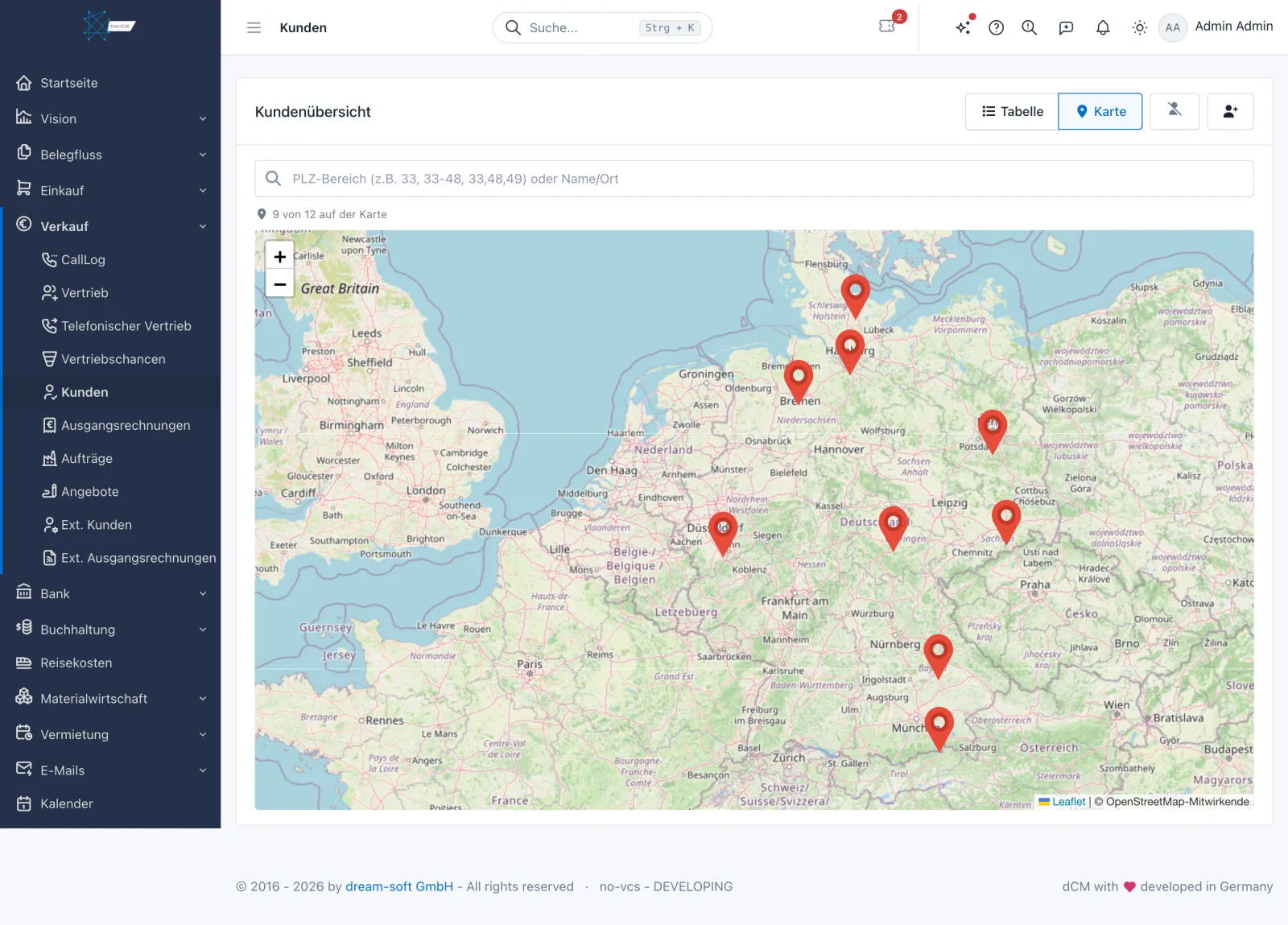The width and height of the screenshot is (1288, 925).
Task: Focus the global Suche search box
Action: point(602,27)
